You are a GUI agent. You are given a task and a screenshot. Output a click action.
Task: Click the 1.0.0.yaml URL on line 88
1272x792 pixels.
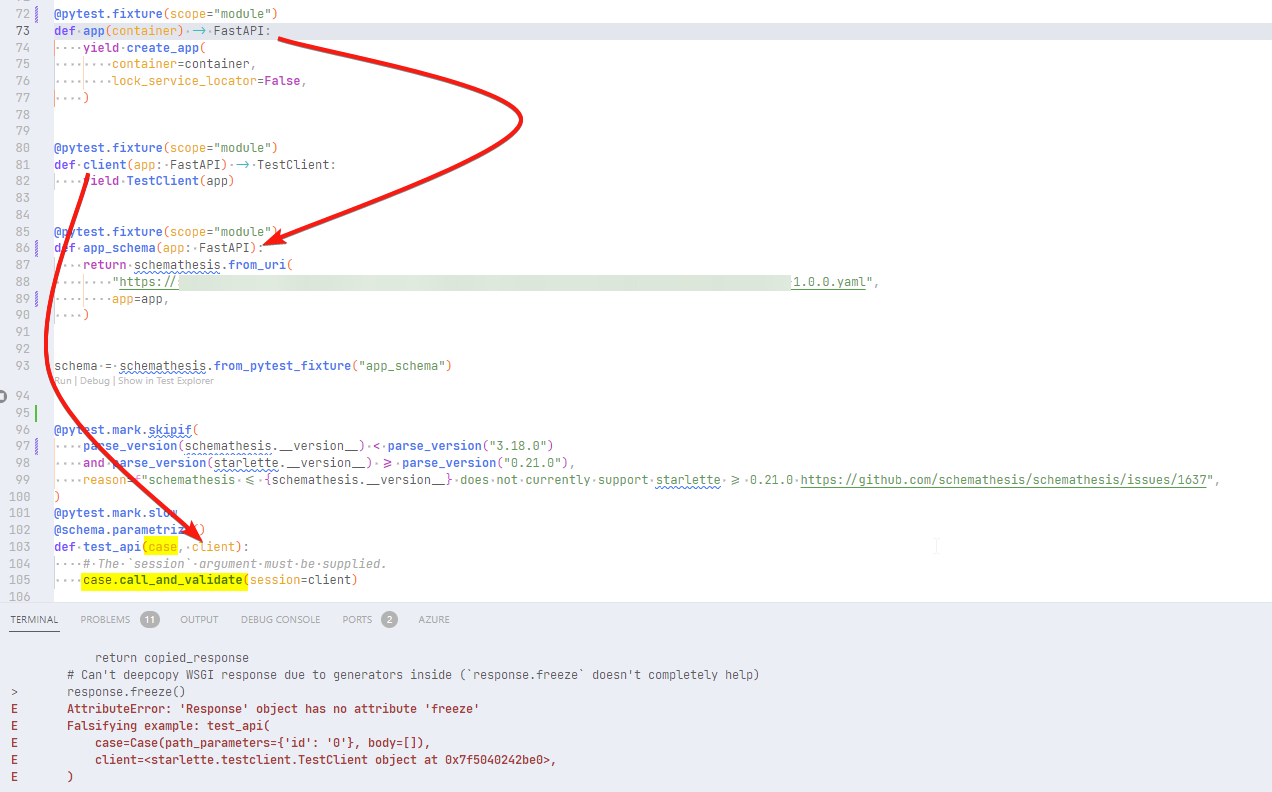(x=828, y=281)
